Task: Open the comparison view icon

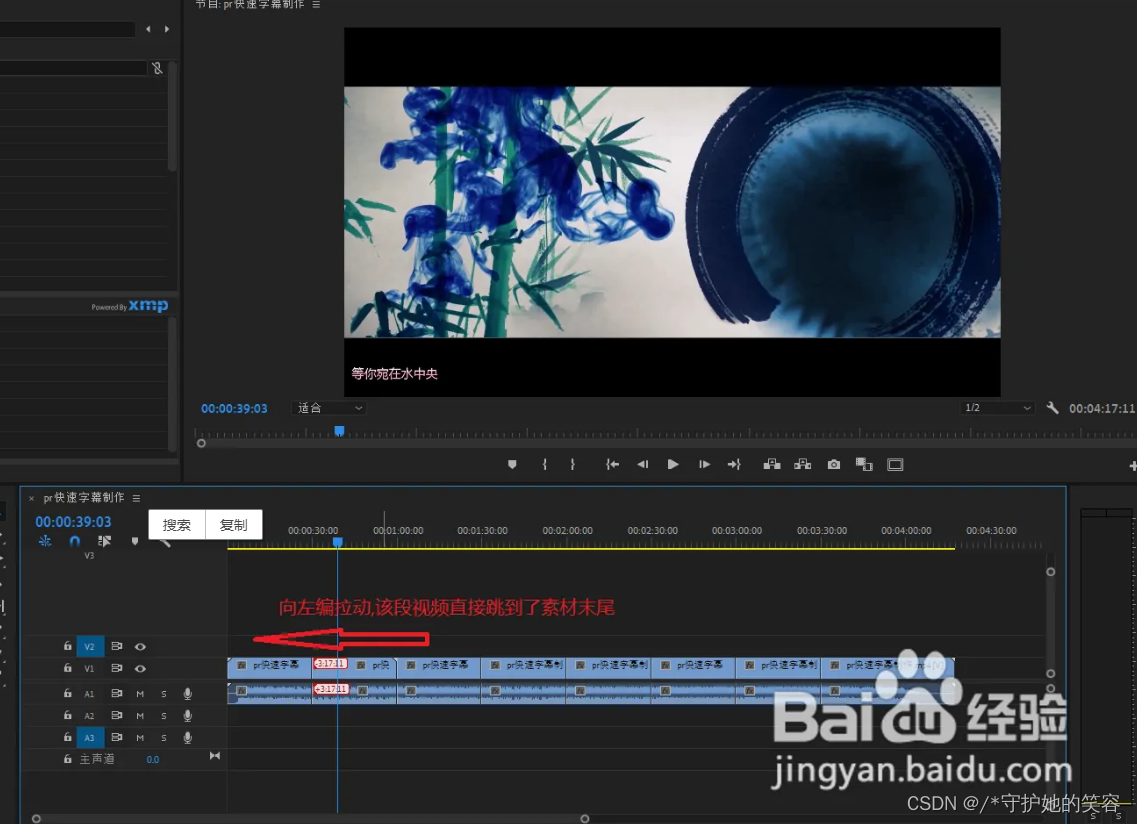Action: click(x=864, y=464)
